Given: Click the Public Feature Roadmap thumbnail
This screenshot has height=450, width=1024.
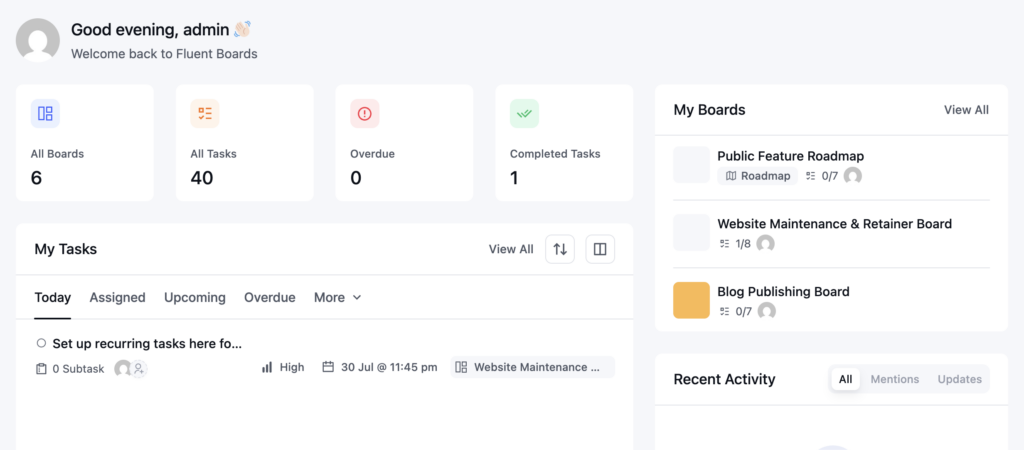Looking at the screenshot, I should pos(692,165).
